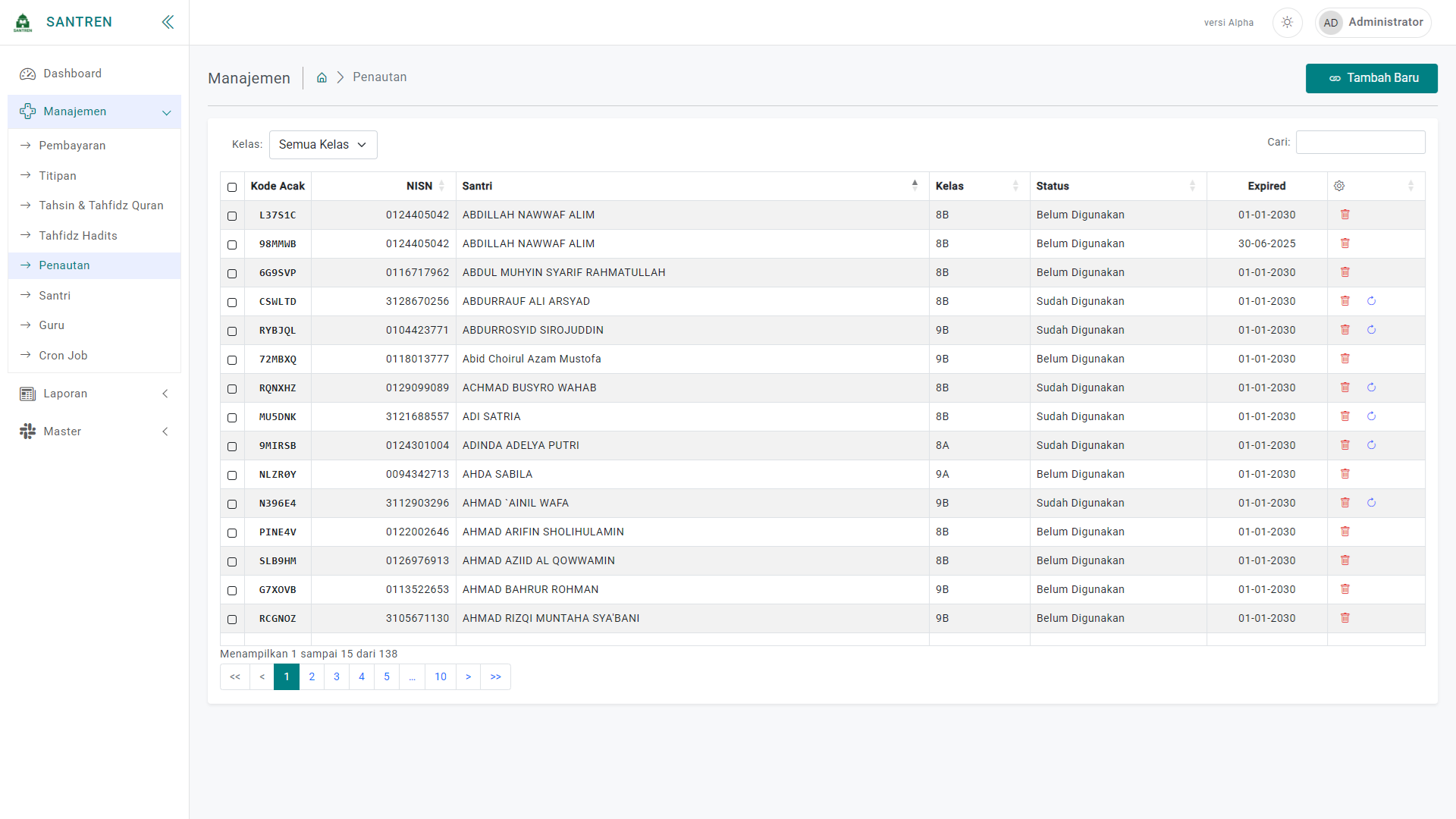Check the box for row RYBJQL
This screenshot has height=819, width=1456.
coord(232,331)
